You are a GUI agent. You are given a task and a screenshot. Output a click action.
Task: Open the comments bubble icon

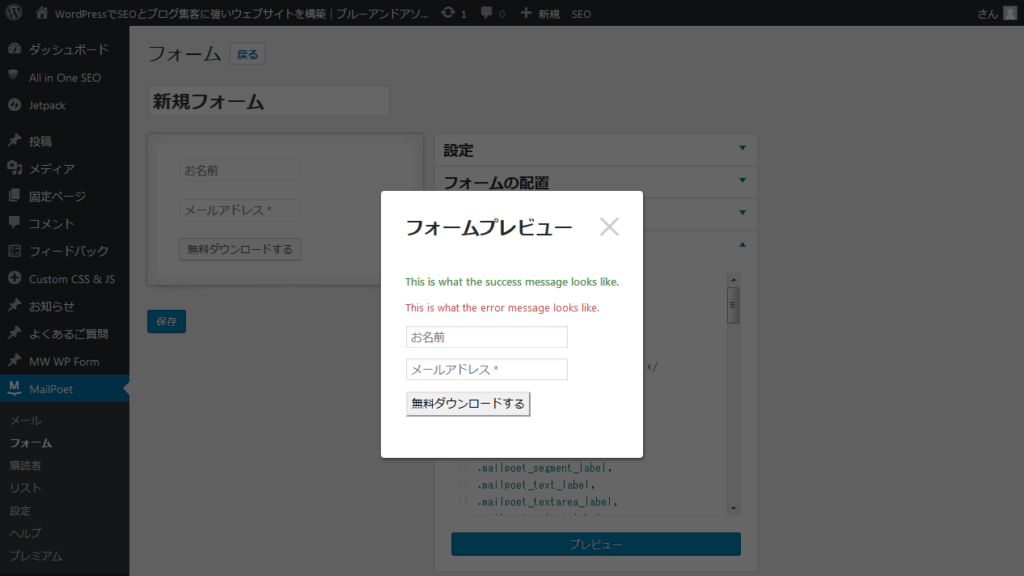pos(486,13)
